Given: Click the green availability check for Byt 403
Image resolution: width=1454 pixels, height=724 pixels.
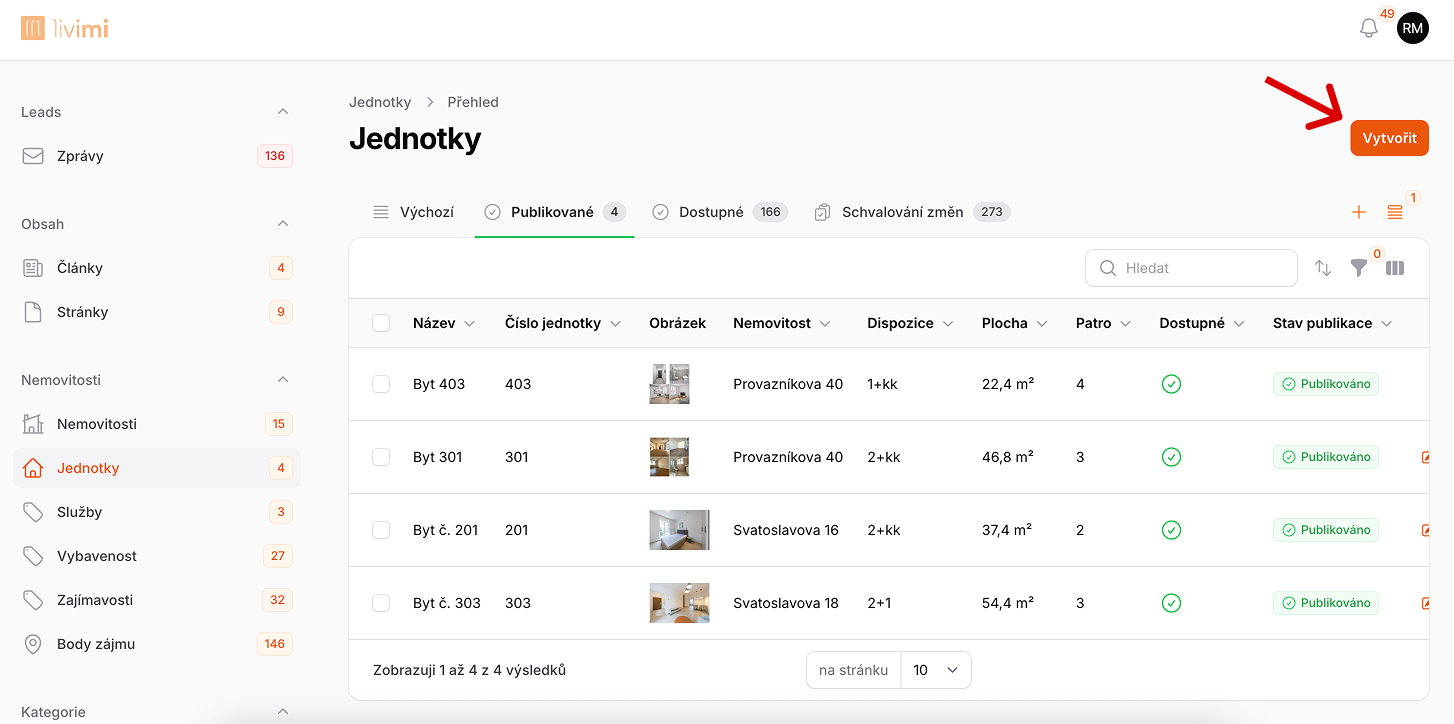Looking at the screenshot, I should [1171, 384].
